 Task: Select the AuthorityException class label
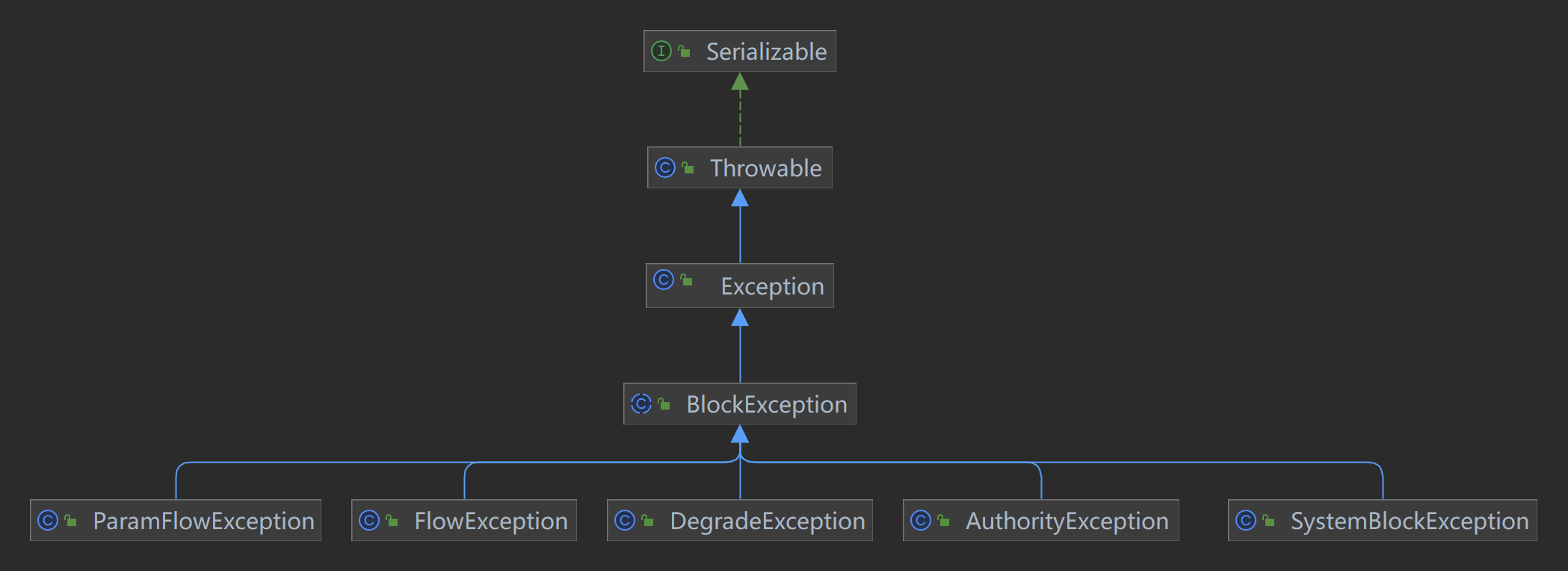point(1067,521)
